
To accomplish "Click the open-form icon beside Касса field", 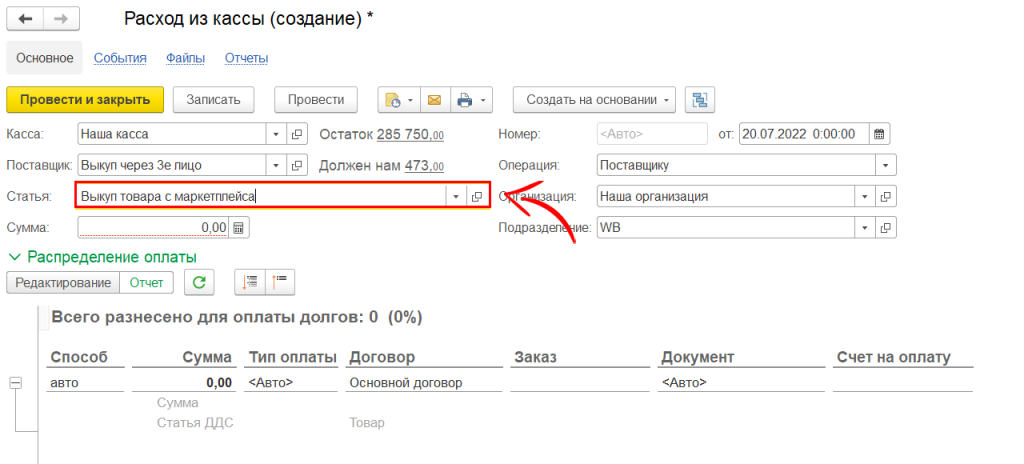I will [297, 134].
